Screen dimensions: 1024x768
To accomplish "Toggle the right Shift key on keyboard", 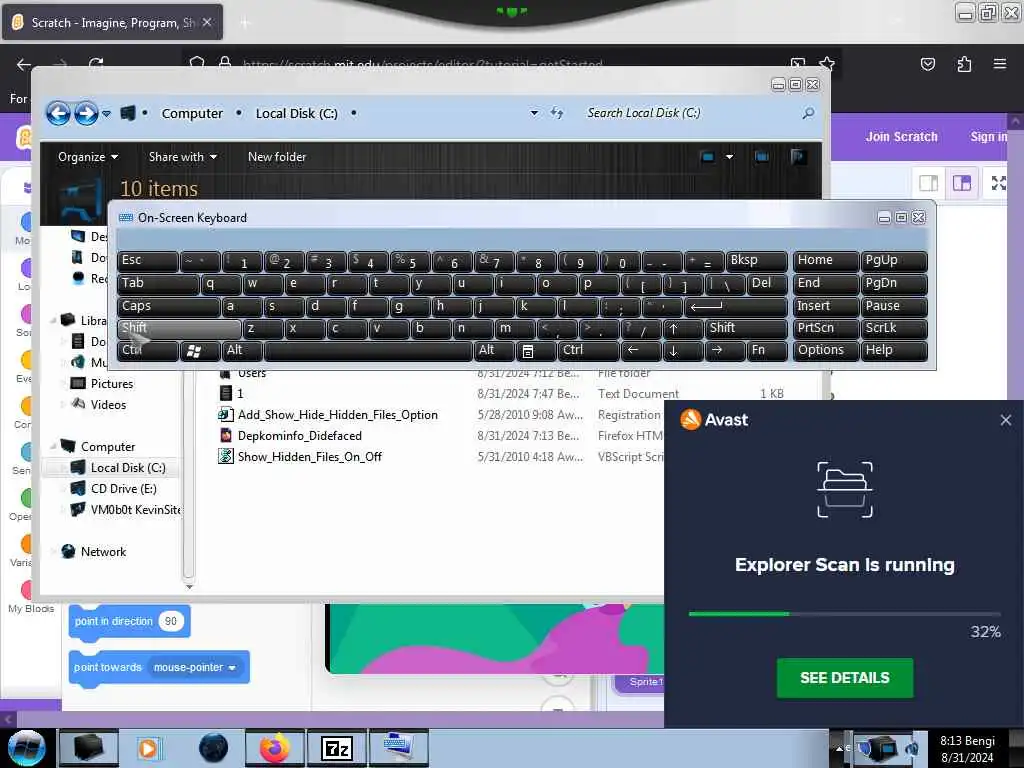I will coord(746,328).
